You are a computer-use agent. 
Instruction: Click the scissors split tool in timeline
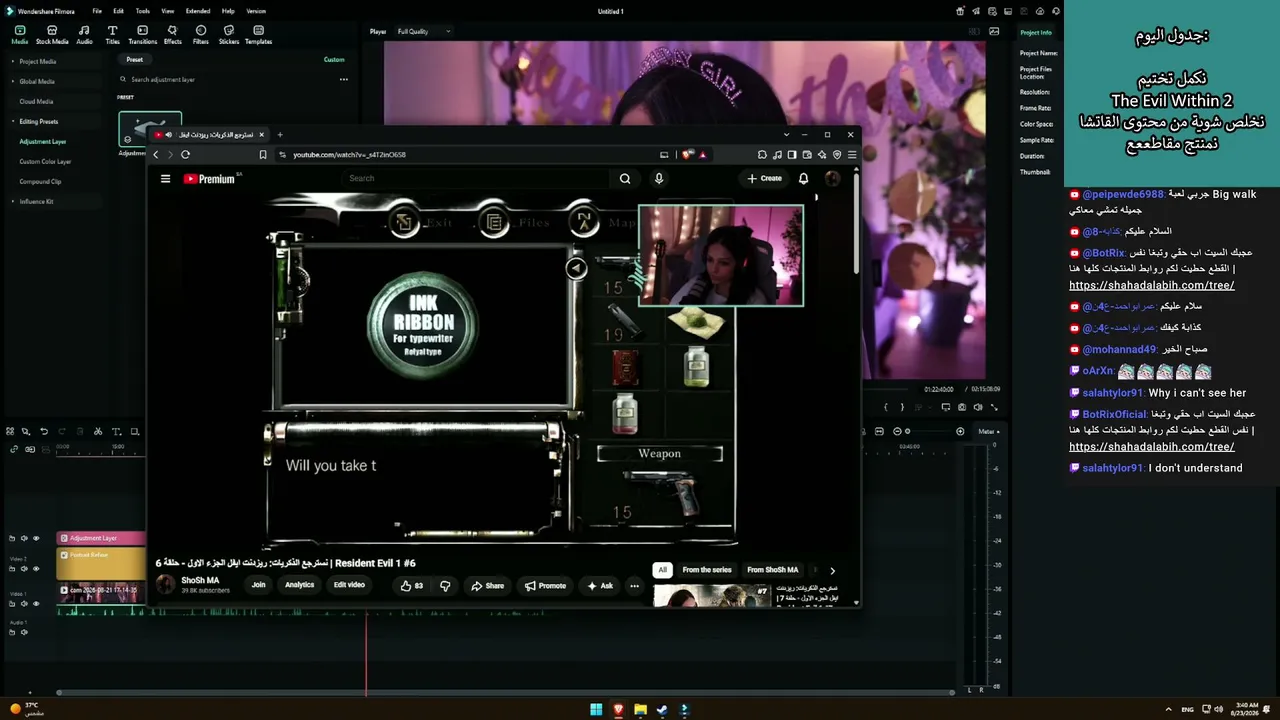97,432
